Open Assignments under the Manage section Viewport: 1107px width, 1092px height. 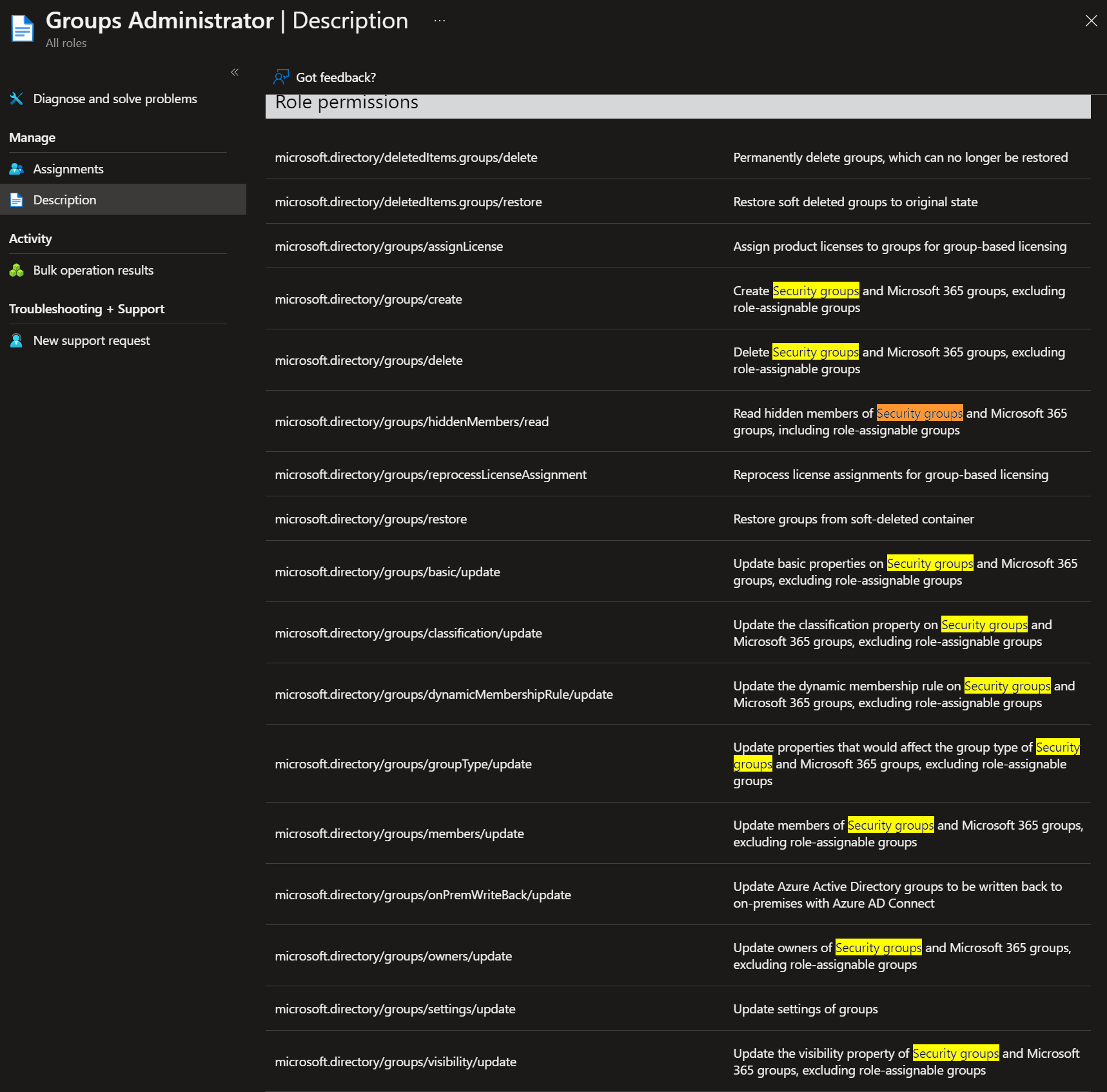68,168
